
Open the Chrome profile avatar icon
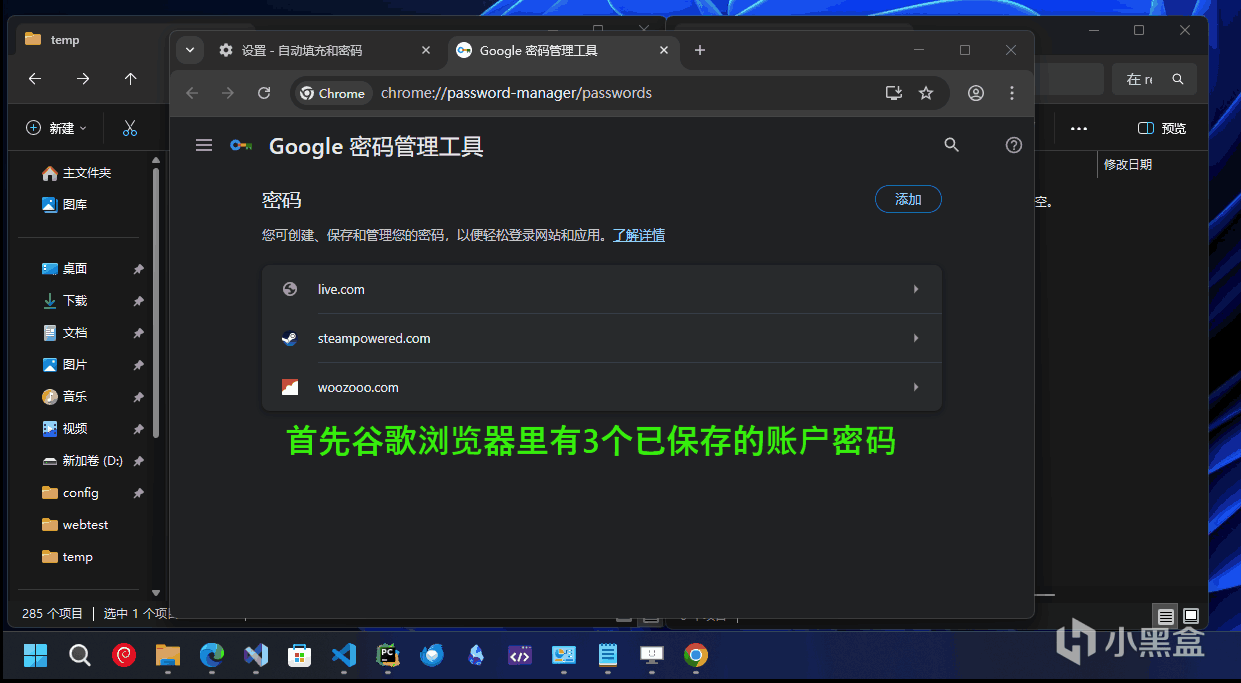[x=975, y=92]
